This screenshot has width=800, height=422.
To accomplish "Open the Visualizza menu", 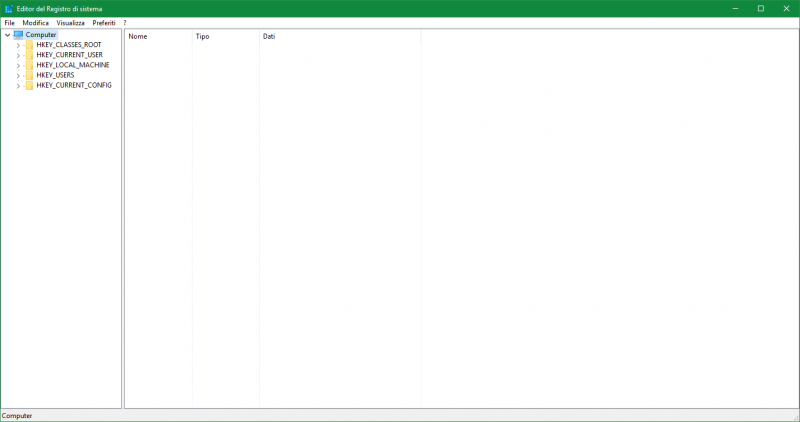I will pos(70,23).
